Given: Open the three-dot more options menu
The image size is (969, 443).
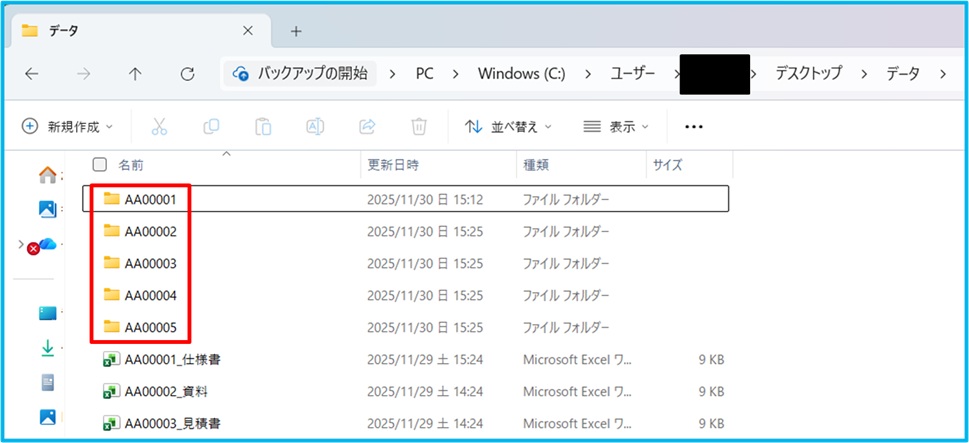Looking at the screenshot, I should (694, 127).
